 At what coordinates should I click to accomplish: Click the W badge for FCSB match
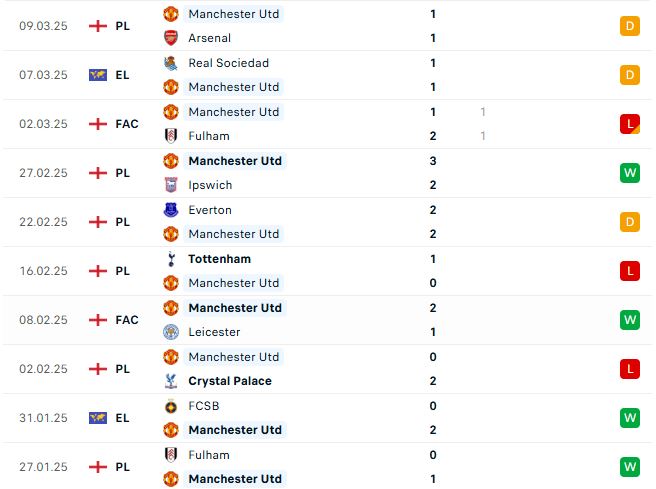630,418
